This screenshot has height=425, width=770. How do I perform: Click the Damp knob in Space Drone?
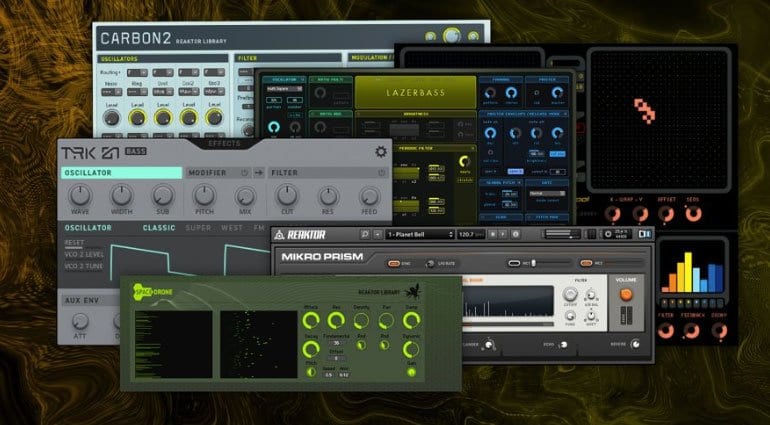click(x=411, y=320)
